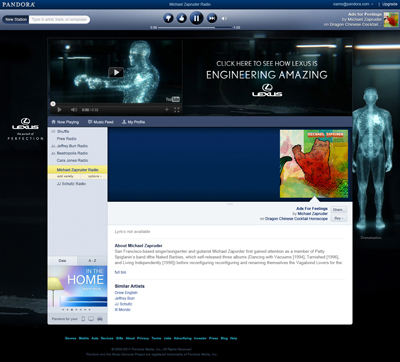
Task: Click the artist search input field
Action: [59, 19]
